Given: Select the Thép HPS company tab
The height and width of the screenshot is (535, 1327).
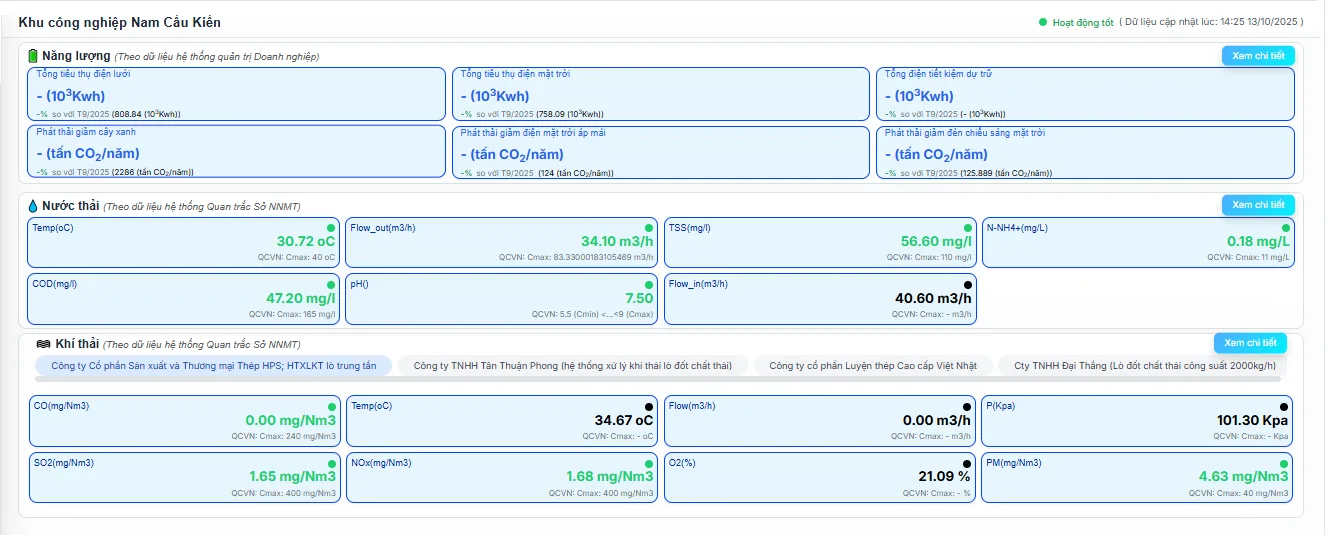Looking at the screenshot, I should 213,366.
